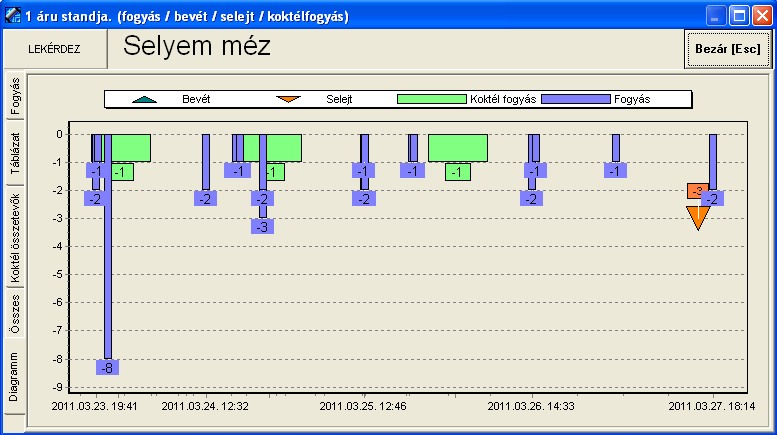Screen dimensions: 777x435
Task: Click the 2011.03.23. 19:41 axis label
Action: [x=94, y=406]
